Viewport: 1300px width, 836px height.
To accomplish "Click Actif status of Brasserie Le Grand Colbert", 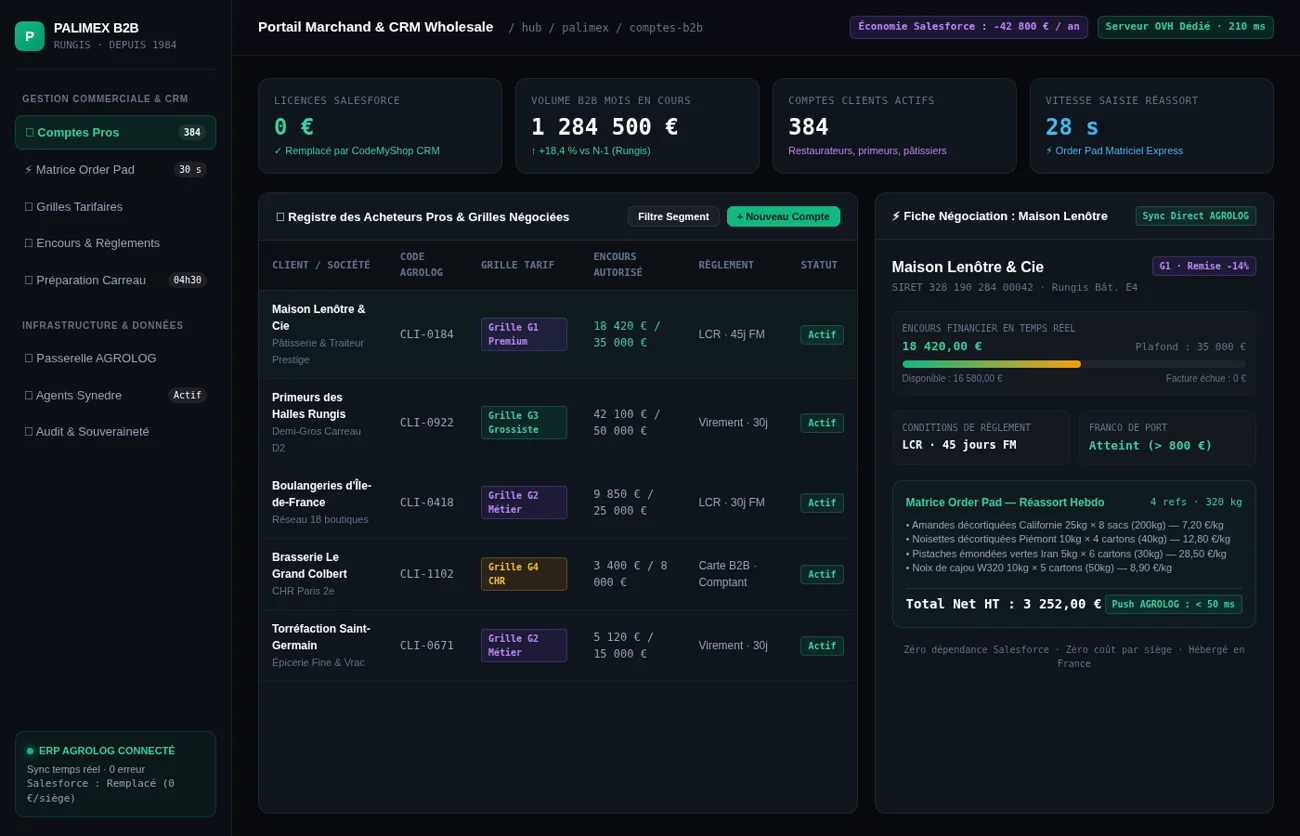I will [x=822, y=574].
